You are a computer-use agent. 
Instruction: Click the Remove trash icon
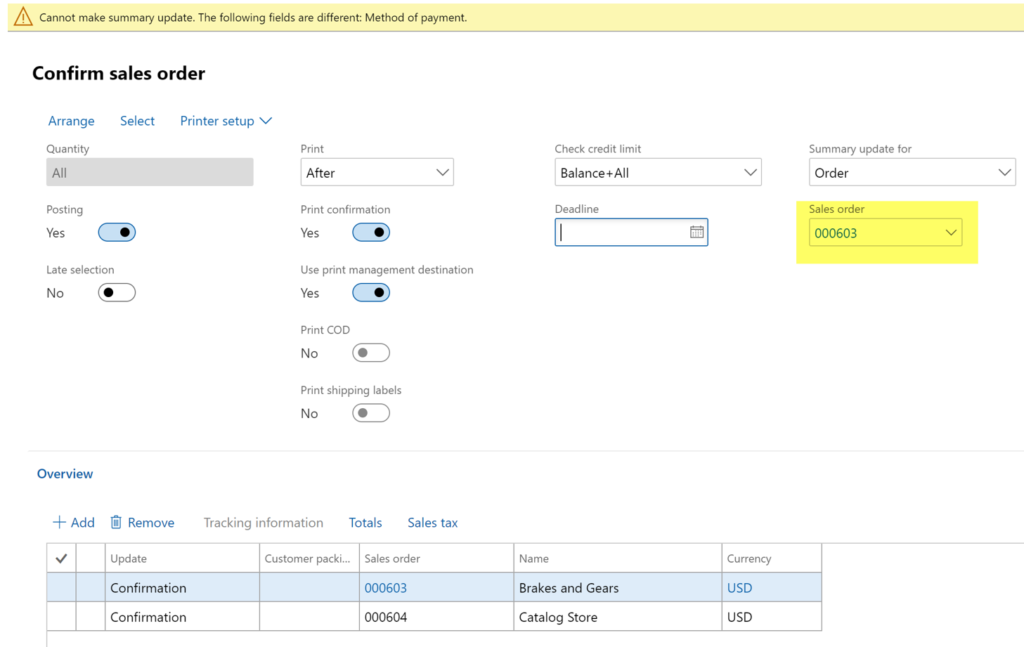click(x=116, y=522)
